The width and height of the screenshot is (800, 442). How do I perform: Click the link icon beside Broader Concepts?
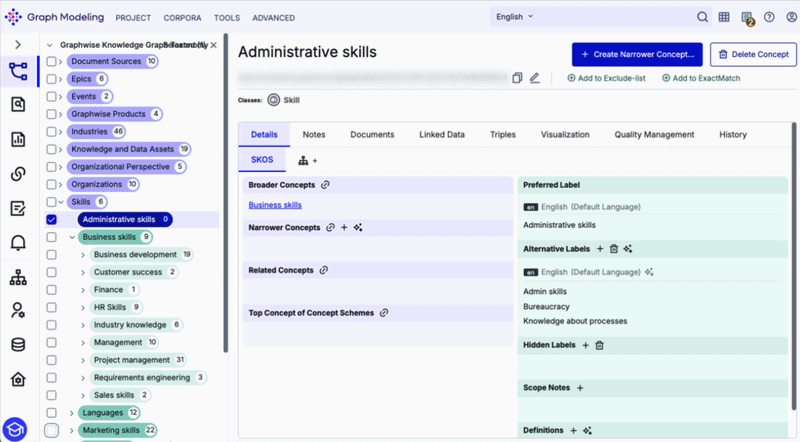(x=325, y=185)
